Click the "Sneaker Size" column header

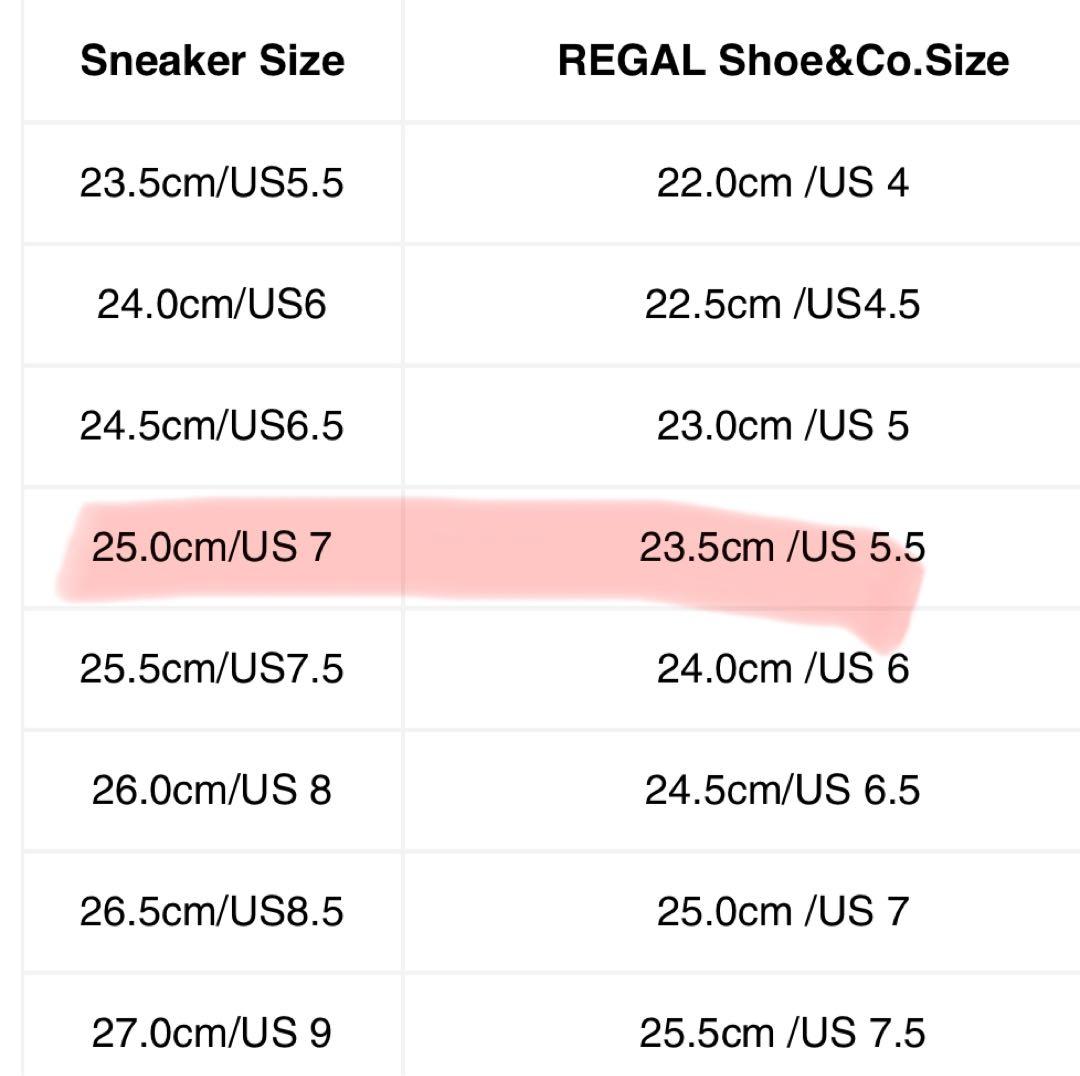(x=212, y=61)
